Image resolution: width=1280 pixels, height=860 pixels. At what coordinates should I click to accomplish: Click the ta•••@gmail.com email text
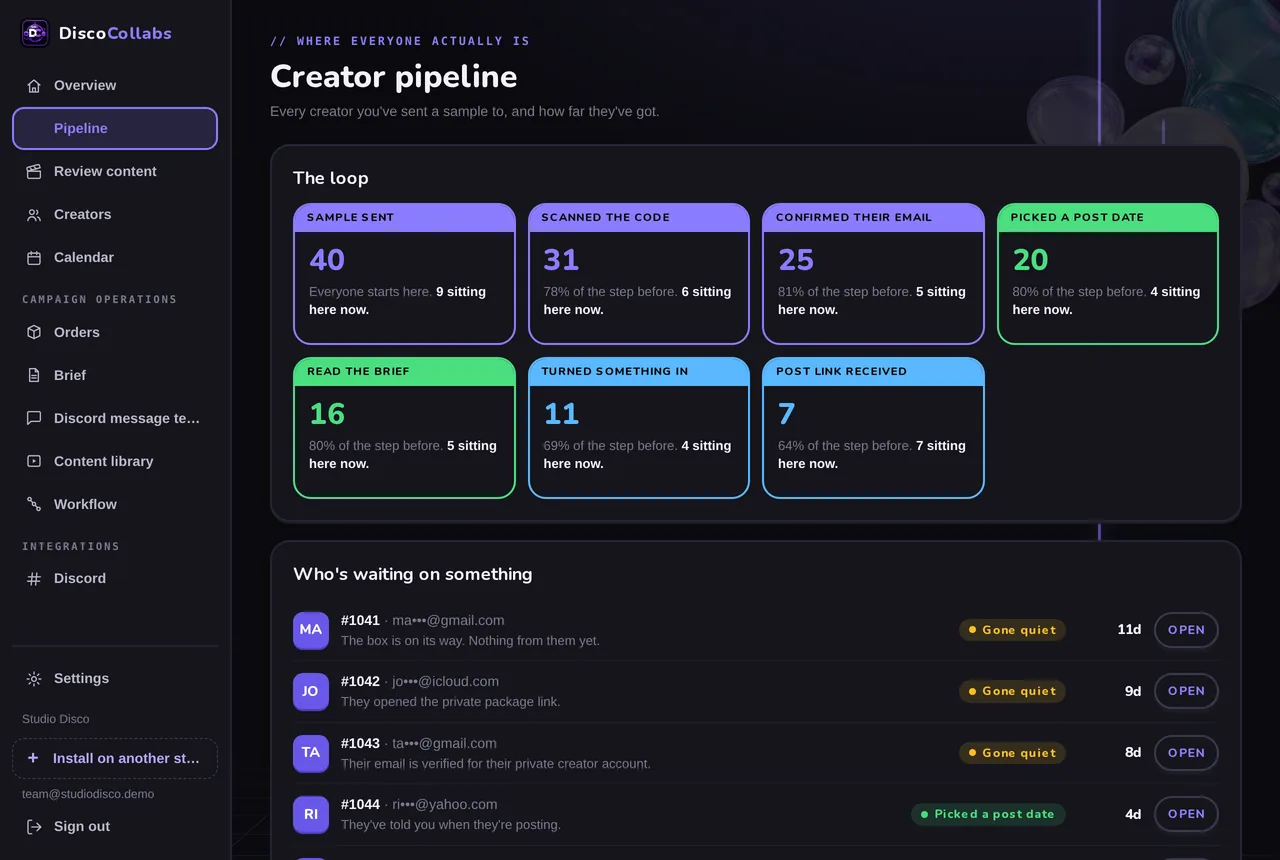[x=444, y=744]
